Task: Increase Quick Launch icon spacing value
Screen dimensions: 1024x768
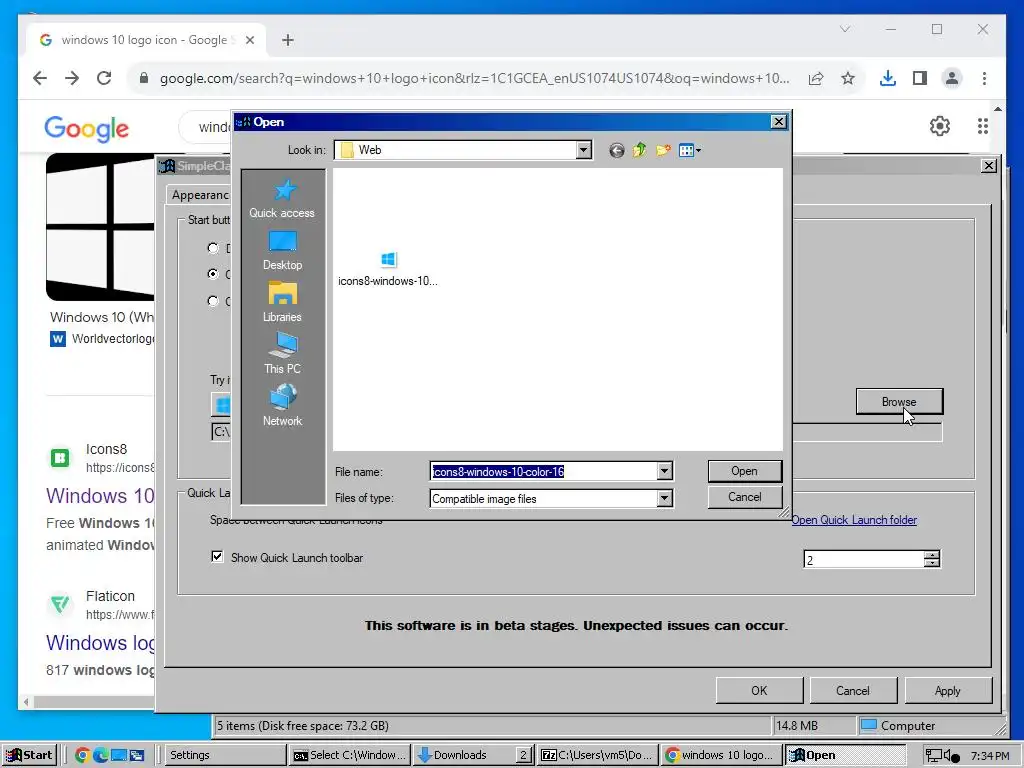Action: [x=932, y=555]
